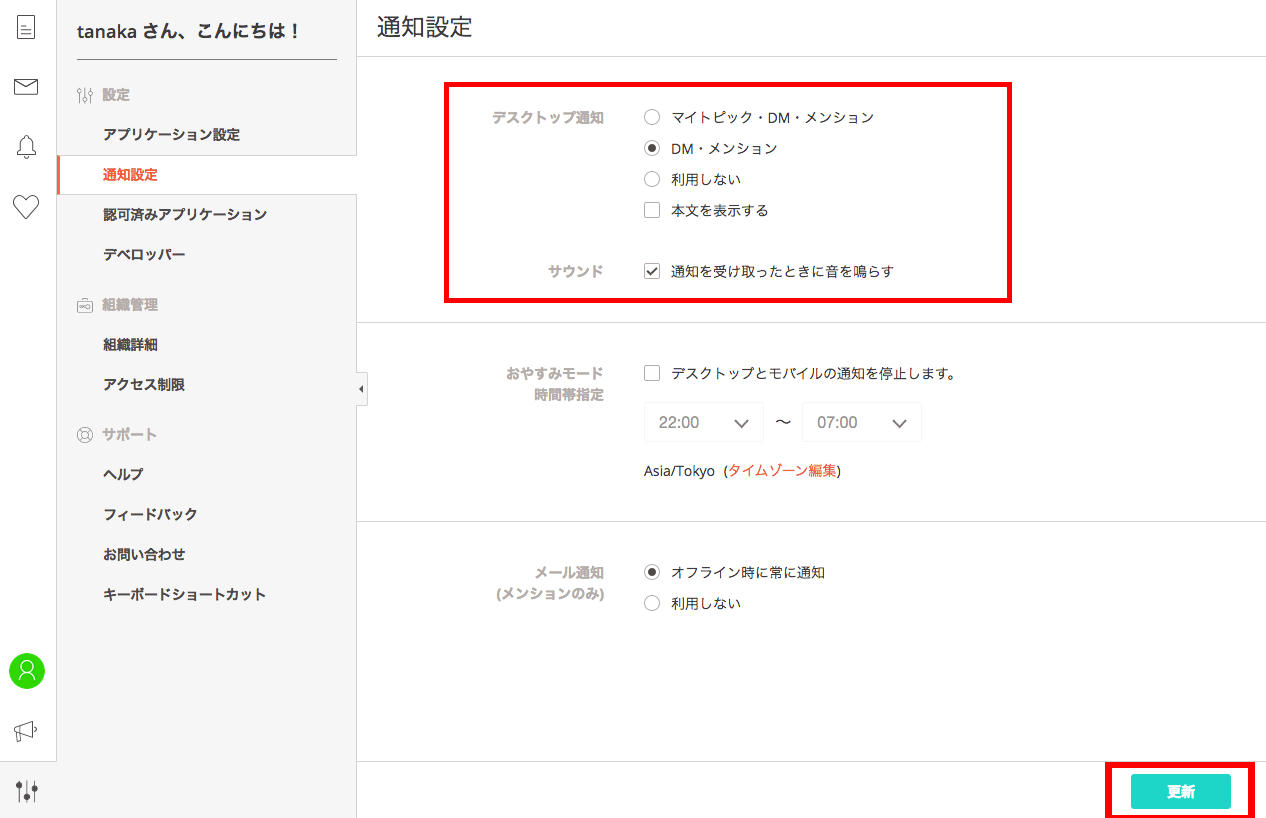The width and height of the screenshot is (1266, 818).
Task: Open 認可済みアプリケーション menu item
Action: coord(184,214)
